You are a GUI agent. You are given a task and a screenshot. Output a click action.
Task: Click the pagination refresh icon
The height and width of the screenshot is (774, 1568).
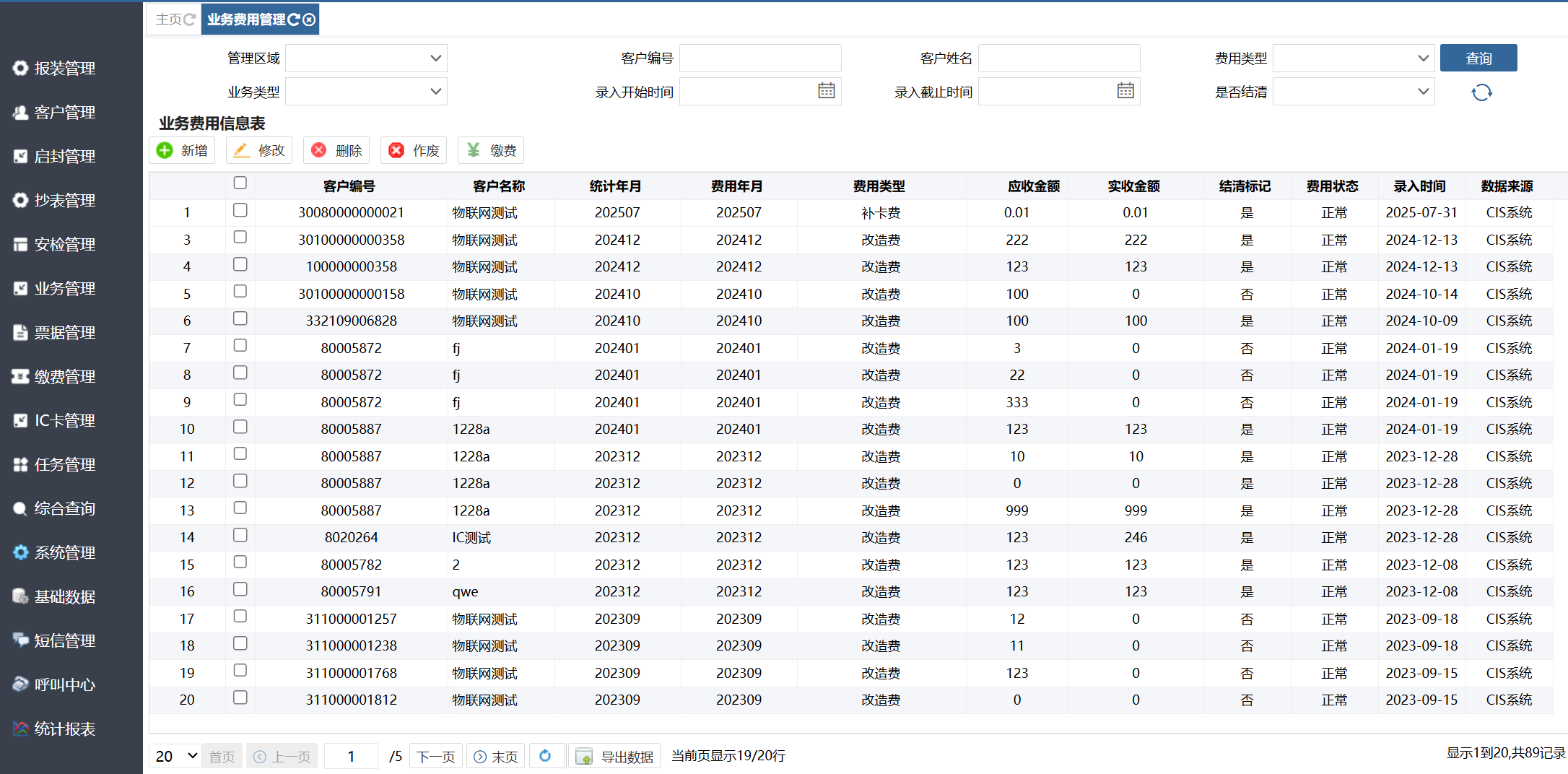[545, 755]
